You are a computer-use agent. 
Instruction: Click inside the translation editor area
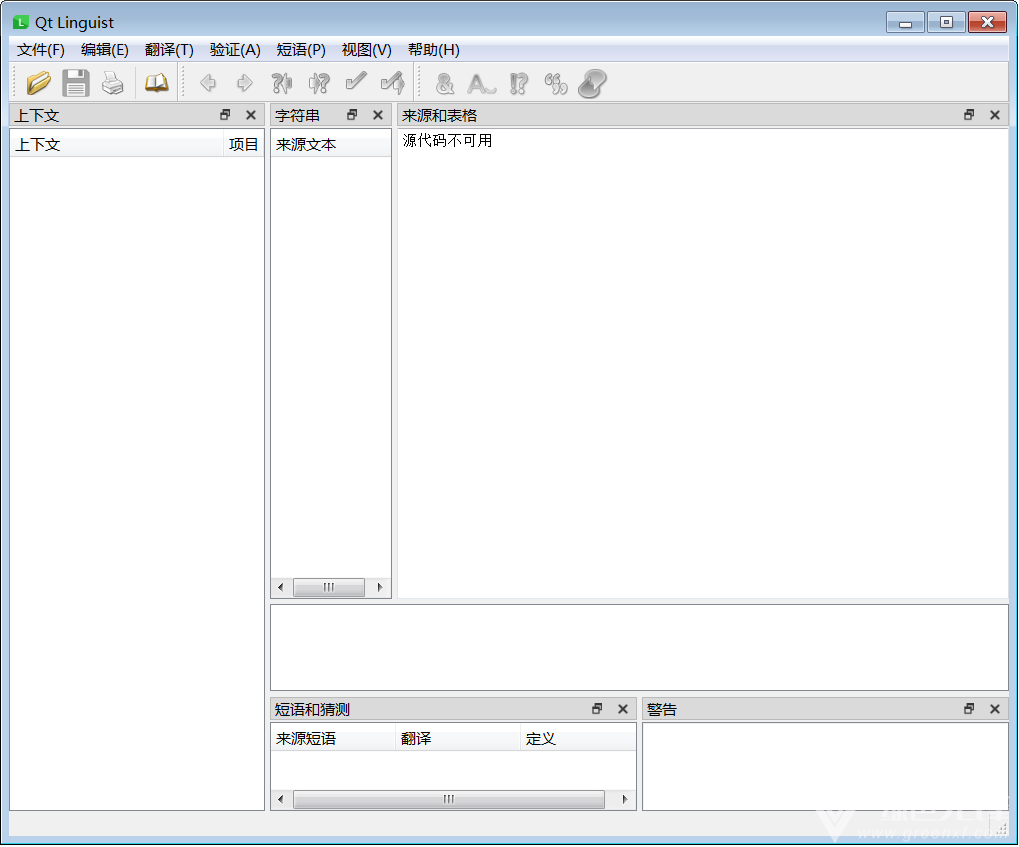click(639, 647)
